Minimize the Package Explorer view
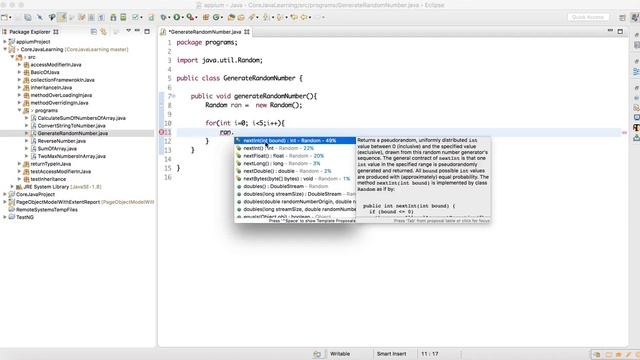The image size is (640, 360). [x=137, y=31]
